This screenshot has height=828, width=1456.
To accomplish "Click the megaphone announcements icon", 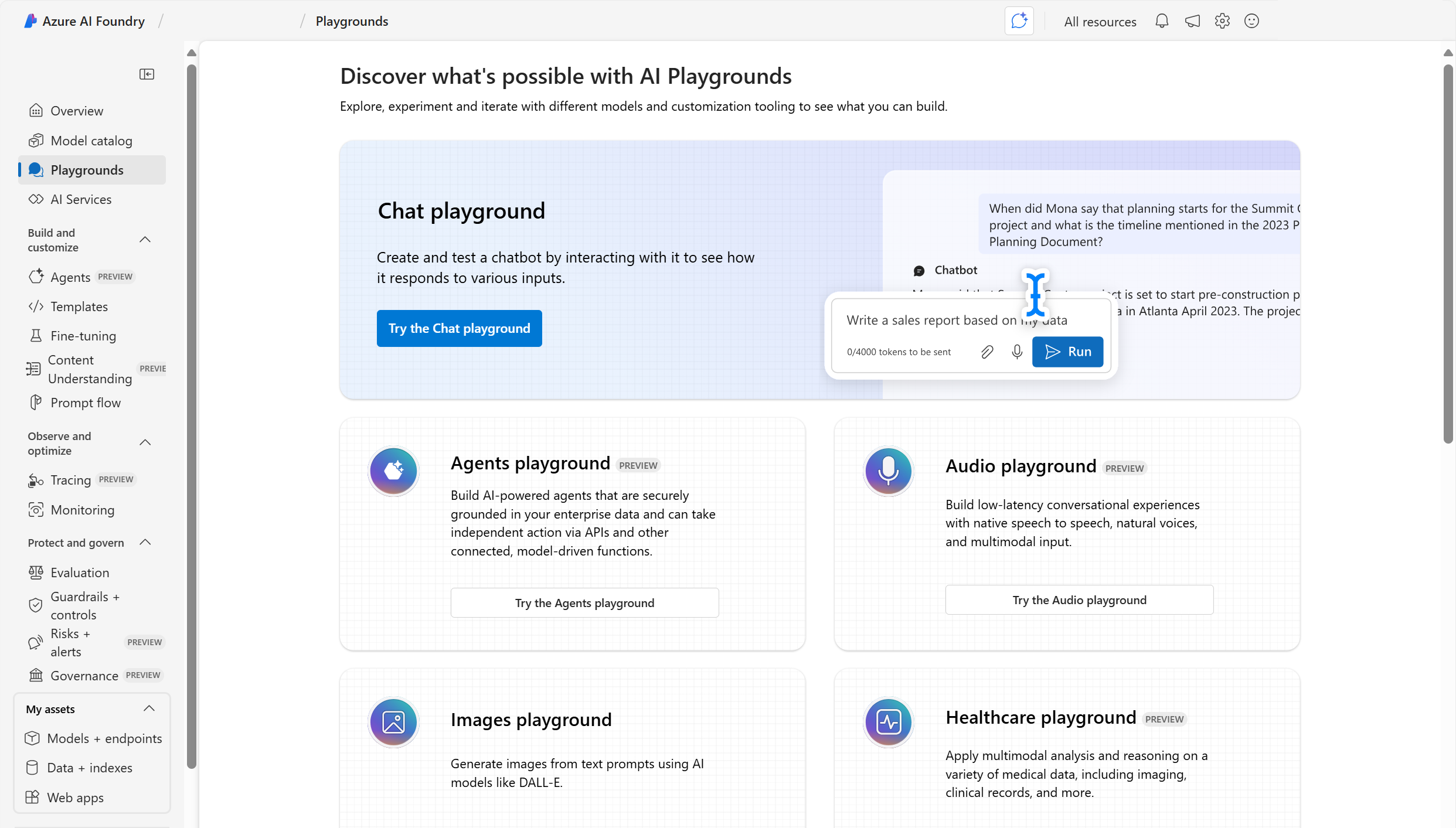I will (x=1192, y=21).
